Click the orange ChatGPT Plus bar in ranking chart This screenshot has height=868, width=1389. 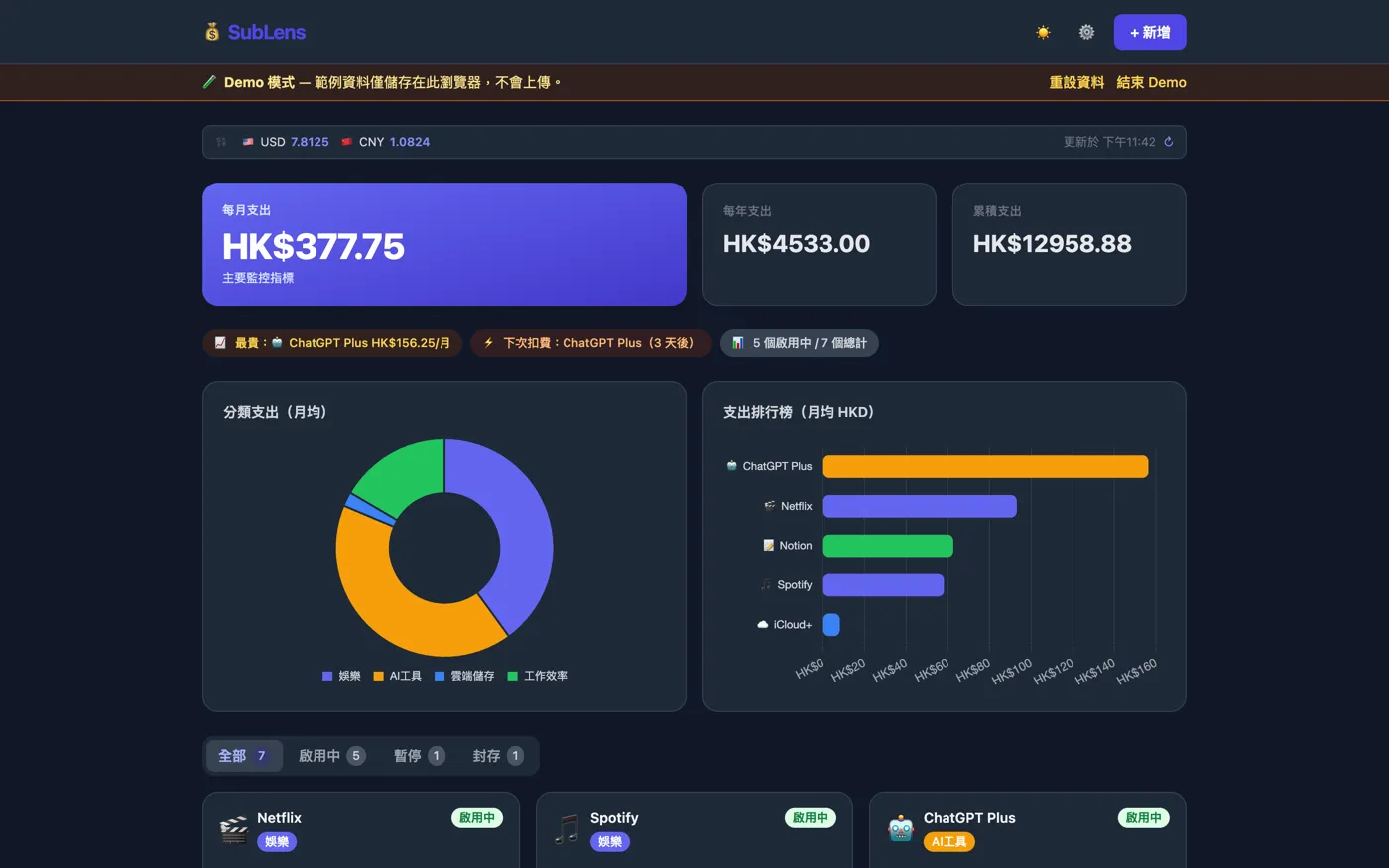pyautogui.click(x=985, y=466)
